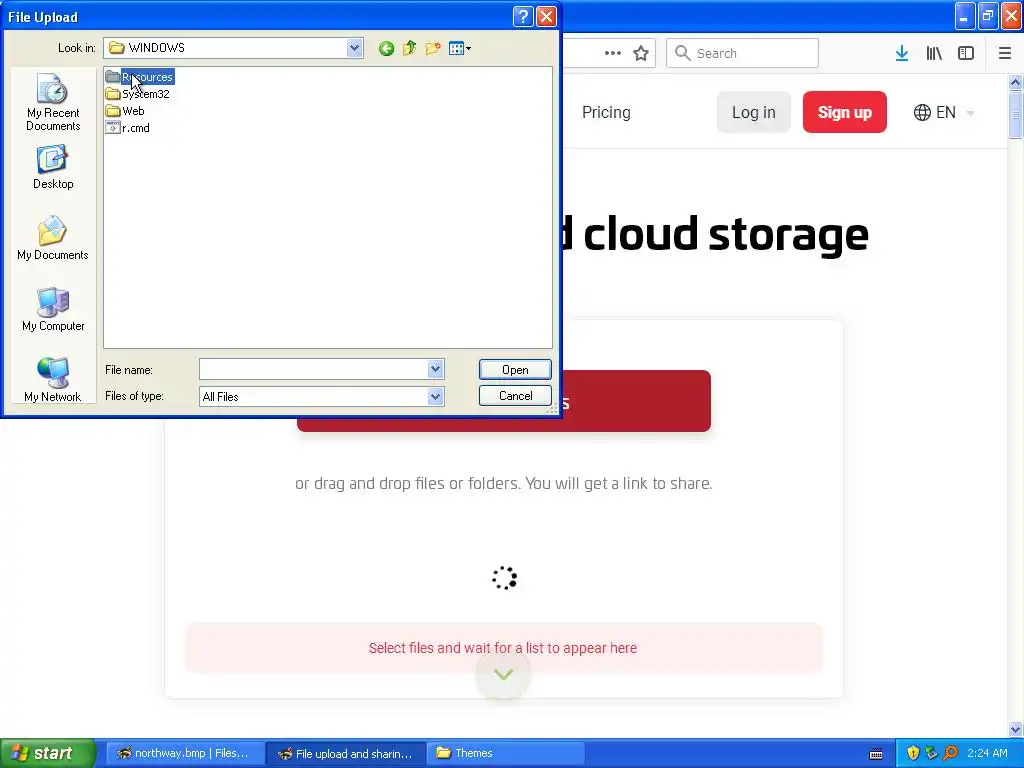The height and width of the screenshot is (768, 1024).
Task: Expand the Files of type dropdown
Action: tap(436, 396)
